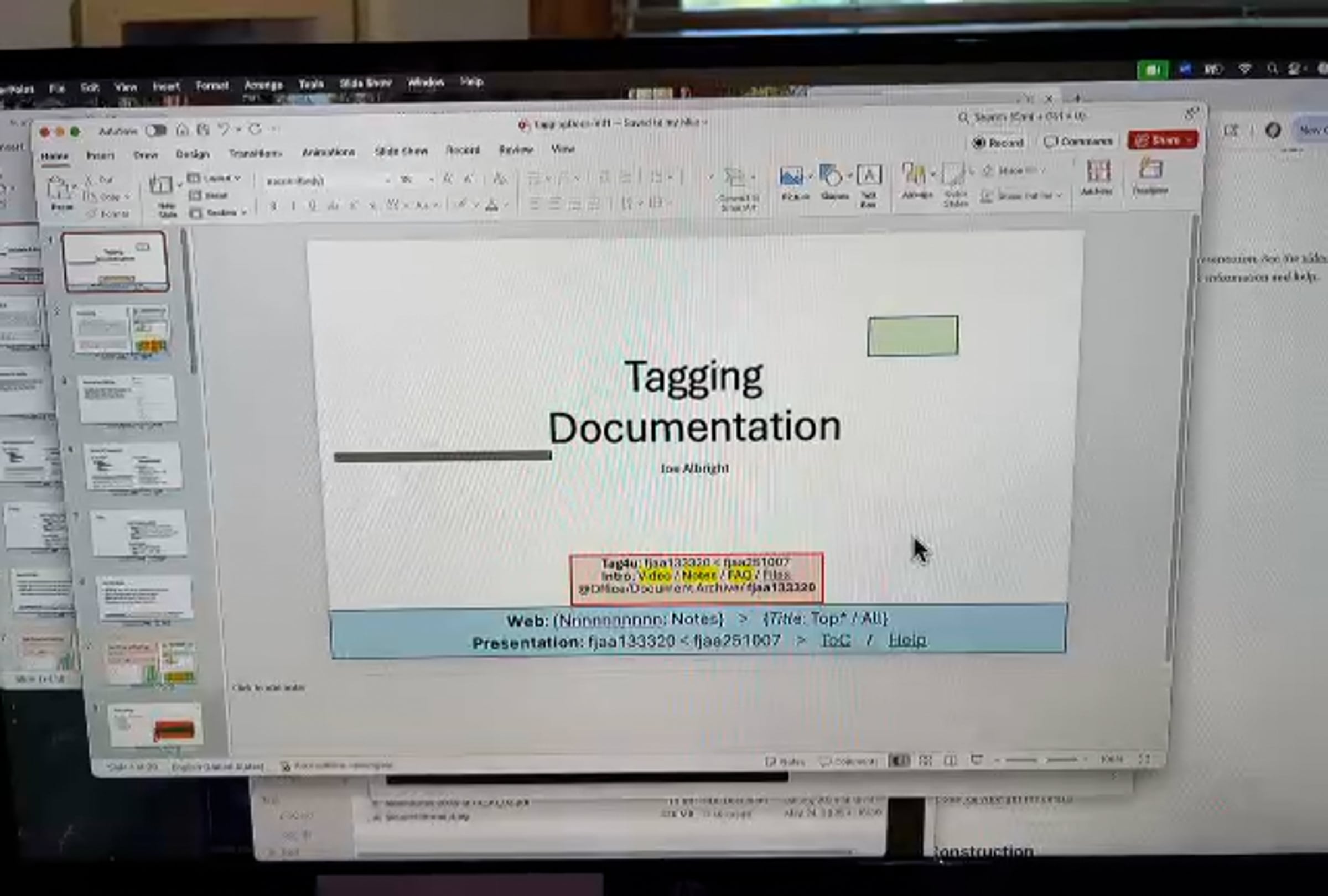The height and width of the screenshot is (896, 1328).
Task: Undo the last action
Action: pyautogui.click(x=224, y=129)
